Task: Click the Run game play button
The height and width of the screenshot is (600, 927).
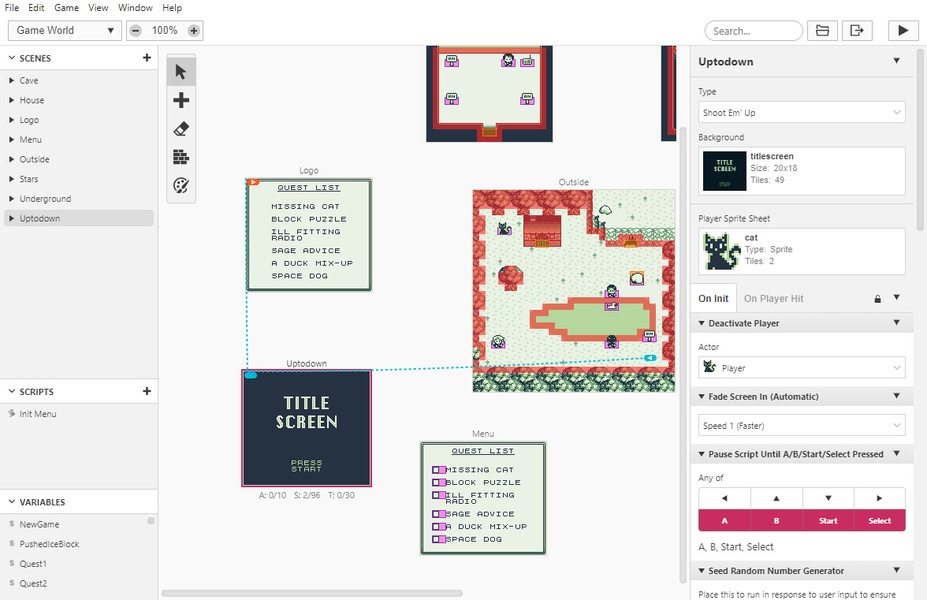Action: click(903, 31)
